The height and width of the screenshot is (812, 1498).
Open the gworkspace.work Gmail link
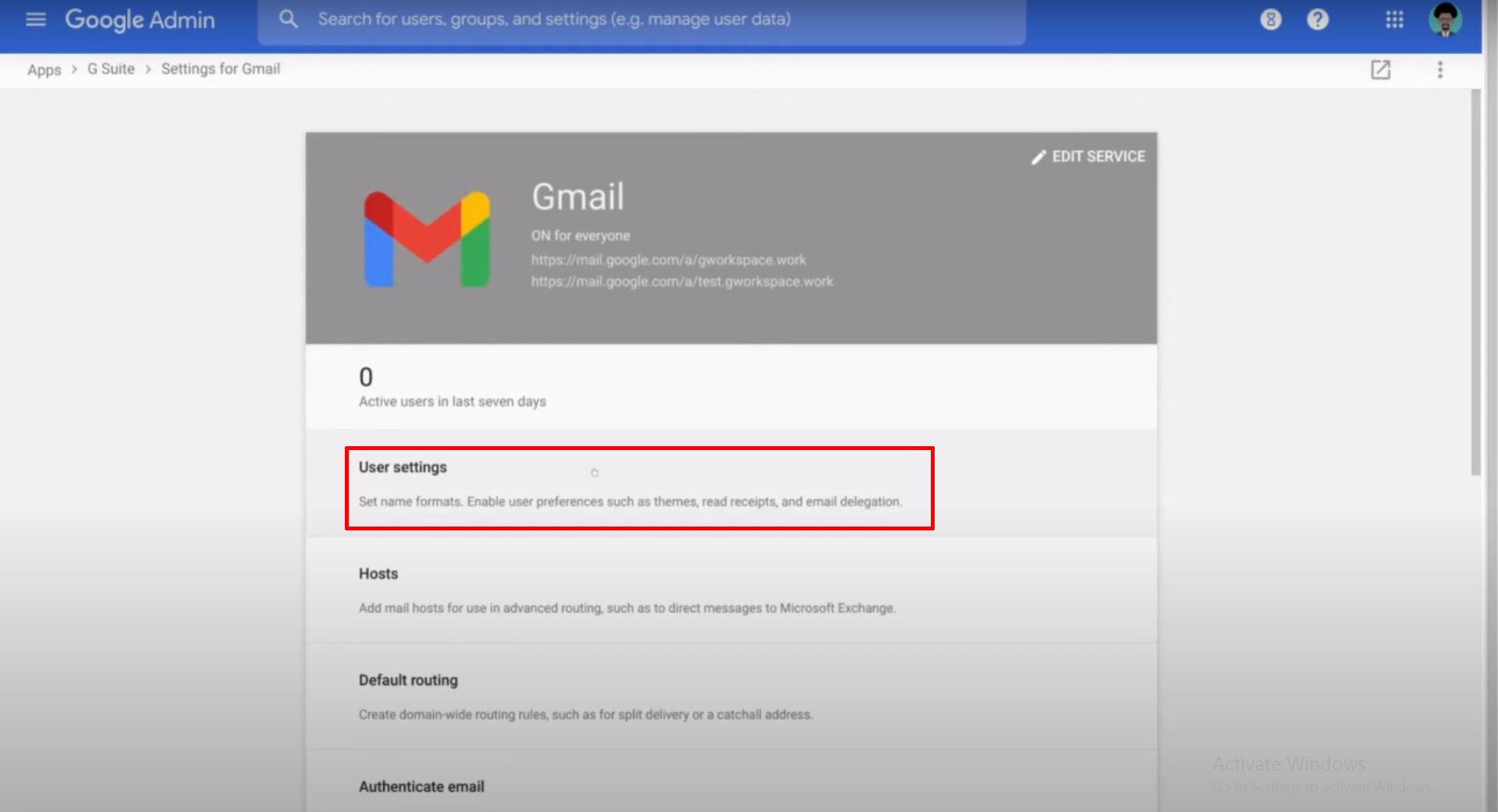point(668,260)
